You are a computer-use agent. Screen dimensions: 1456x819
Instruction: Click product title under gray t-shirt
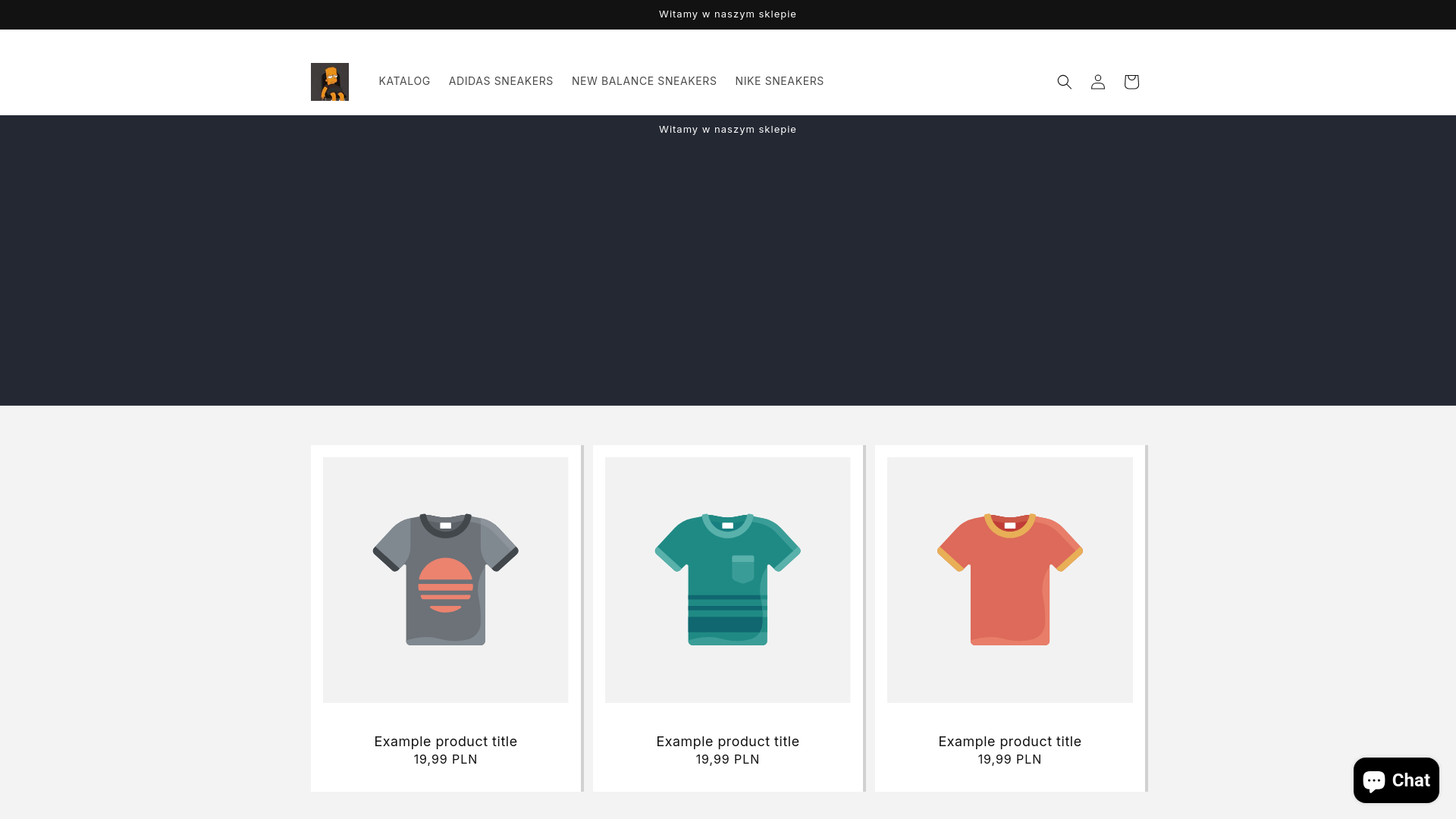(445, 742)
